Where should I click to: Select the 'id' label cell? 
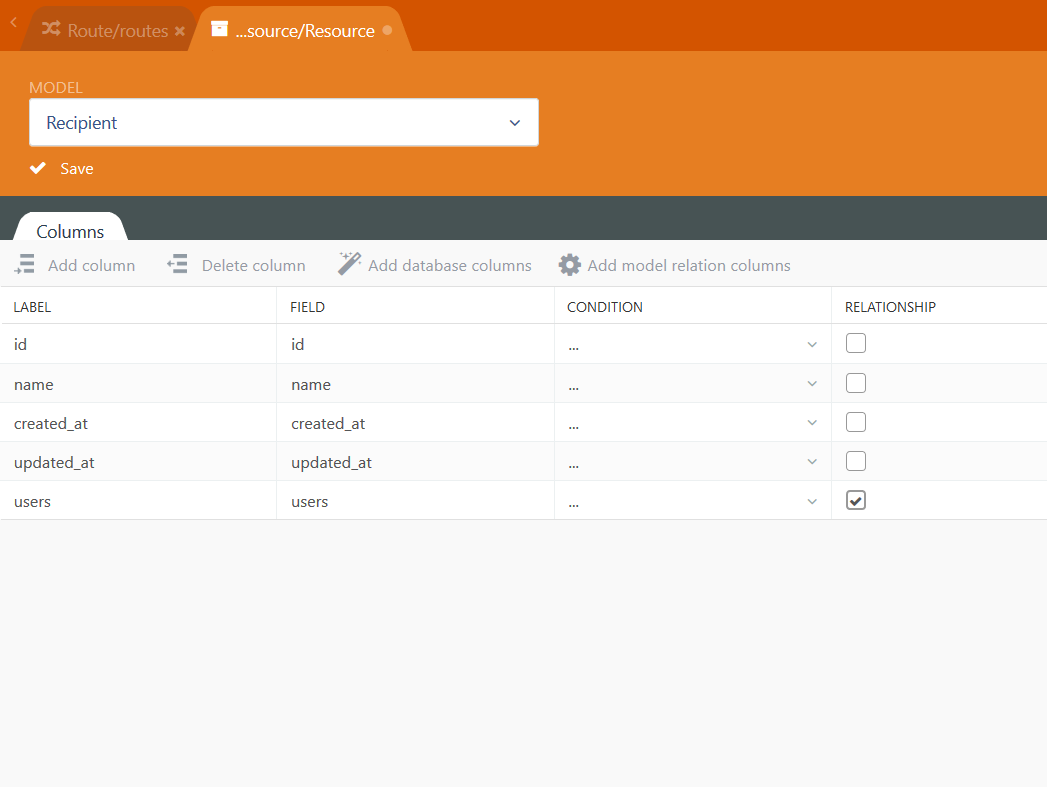point(138,344)
